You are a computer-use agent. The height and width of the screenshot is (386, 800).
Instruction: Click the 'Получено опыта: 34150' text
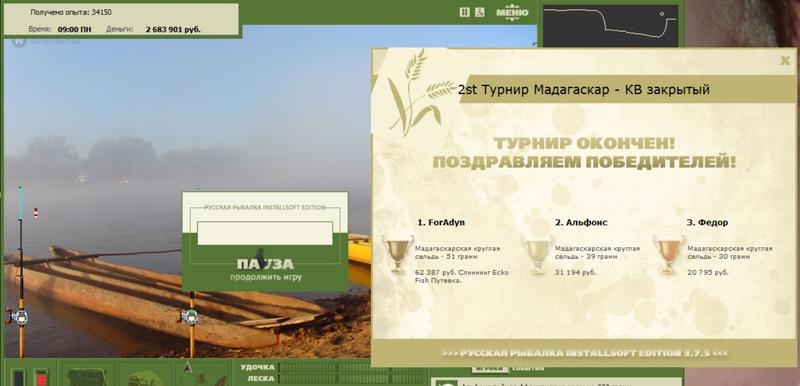(71, 12)
